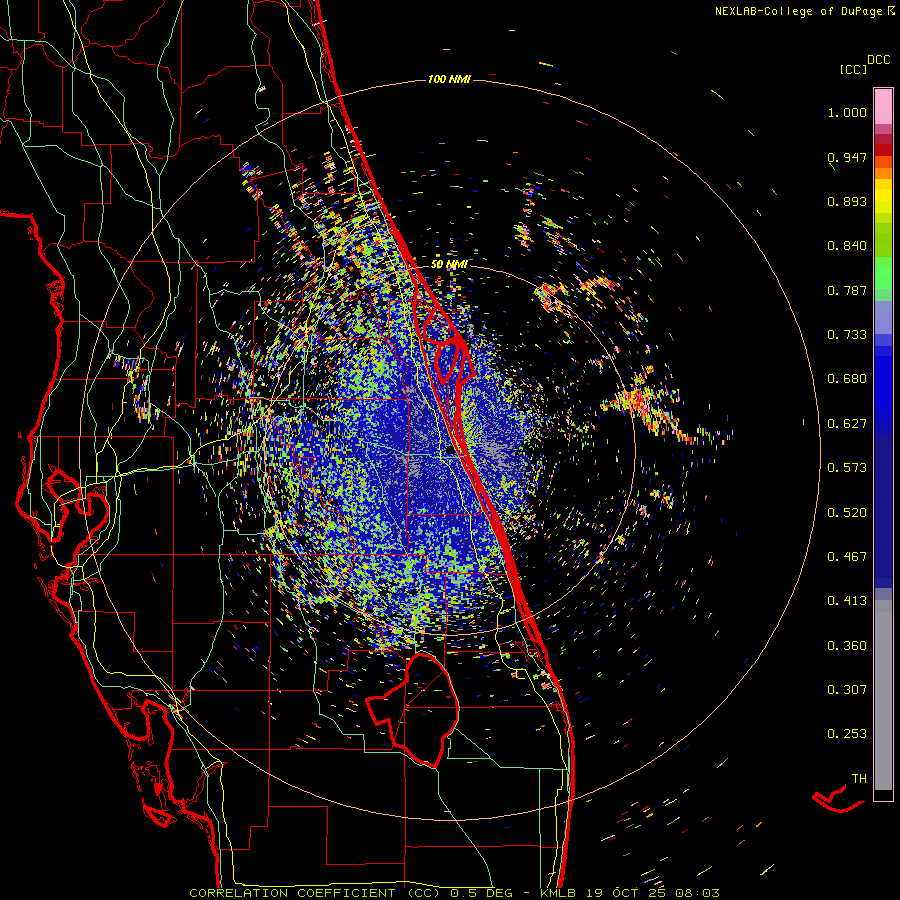Click the 100 NMI range ring label
Screen dimensions: 900x900
449,79
